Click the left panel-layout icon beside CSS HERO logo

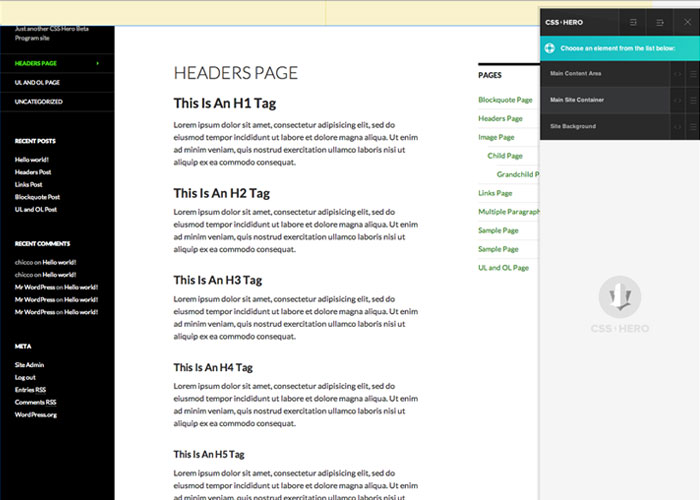pyautogui.click(x=633, y=22)
